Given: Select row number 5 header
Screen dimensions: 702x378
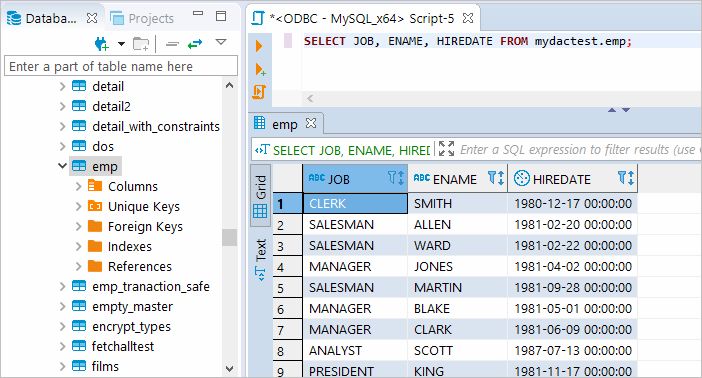Looking at the screenshot, I should (287, 288).
